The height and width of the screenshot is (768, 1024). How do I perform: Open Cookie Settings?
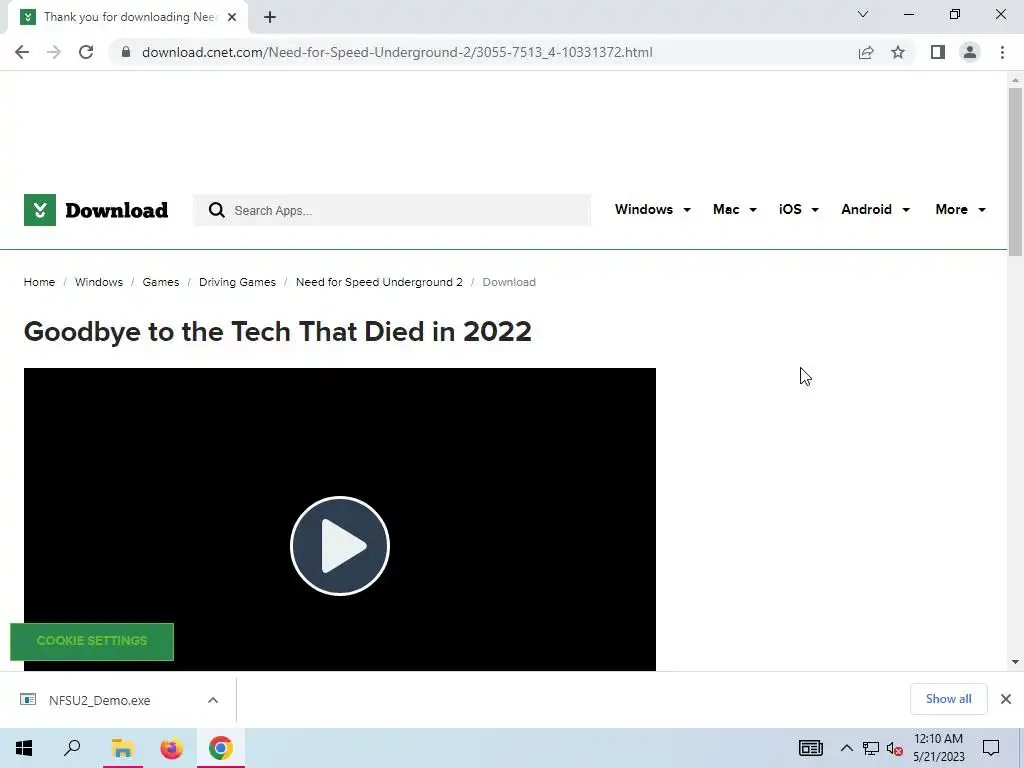(92, 641)
